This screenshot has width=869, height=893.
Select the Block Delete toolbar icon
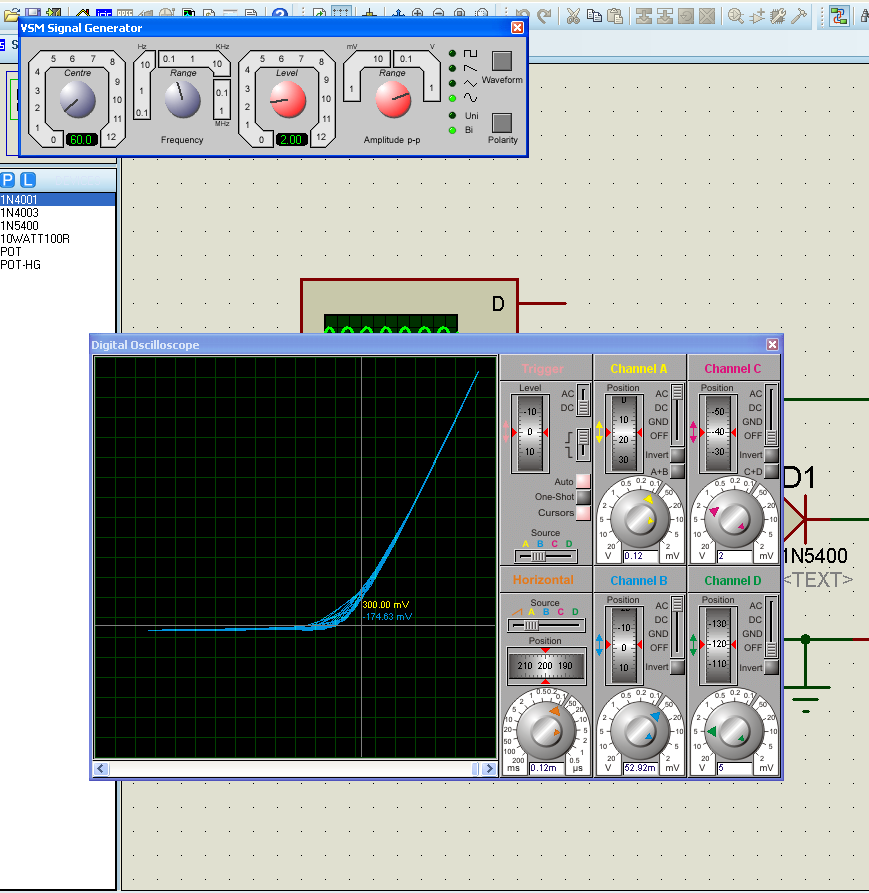click(707, 15)
